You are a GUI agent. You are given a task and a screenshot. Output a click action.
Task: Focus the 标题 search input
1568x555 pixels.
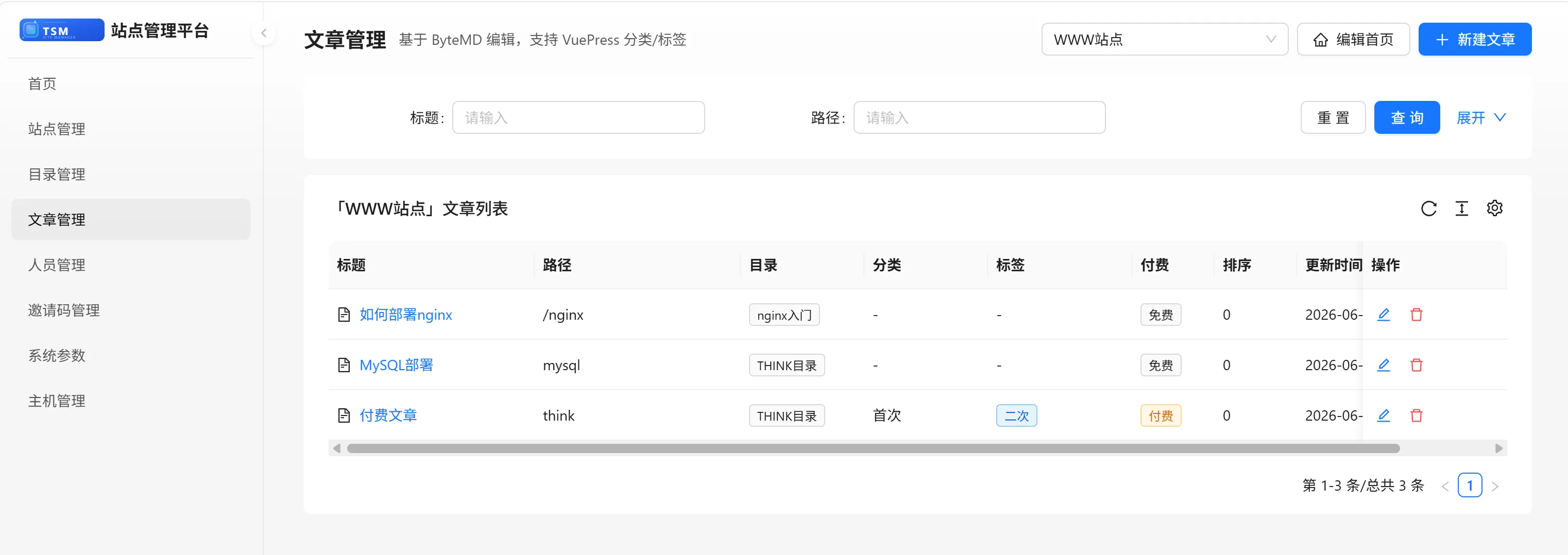click(578, 117)
